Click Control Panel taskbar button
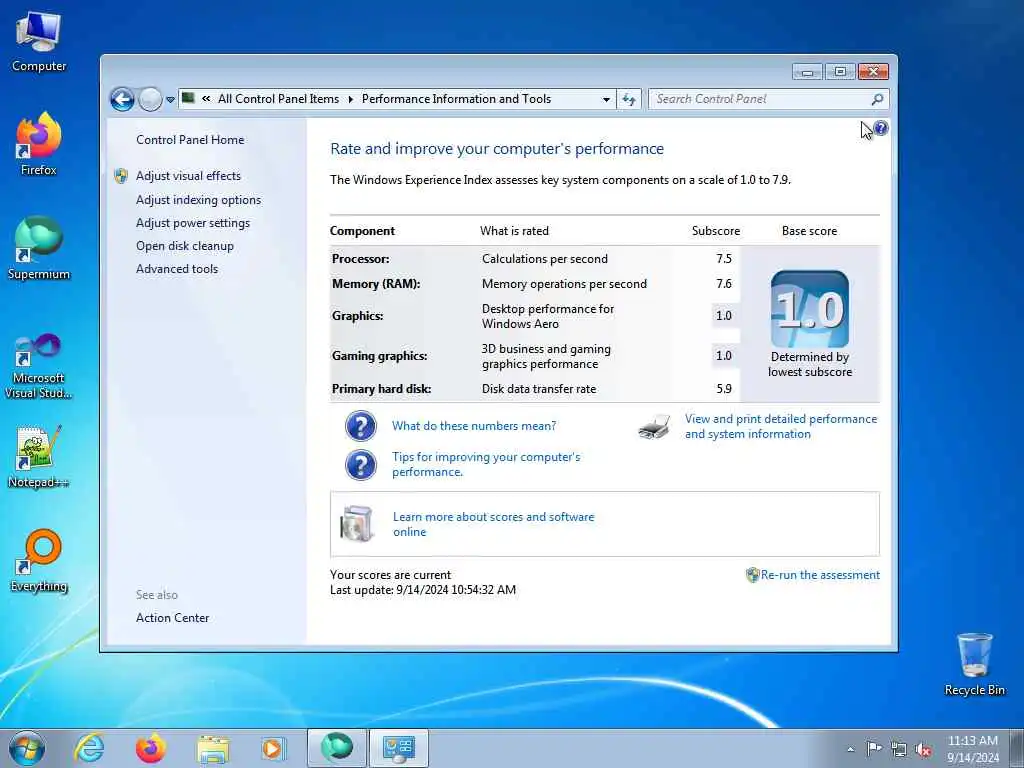1024x768 pixels. click(398, 748)
